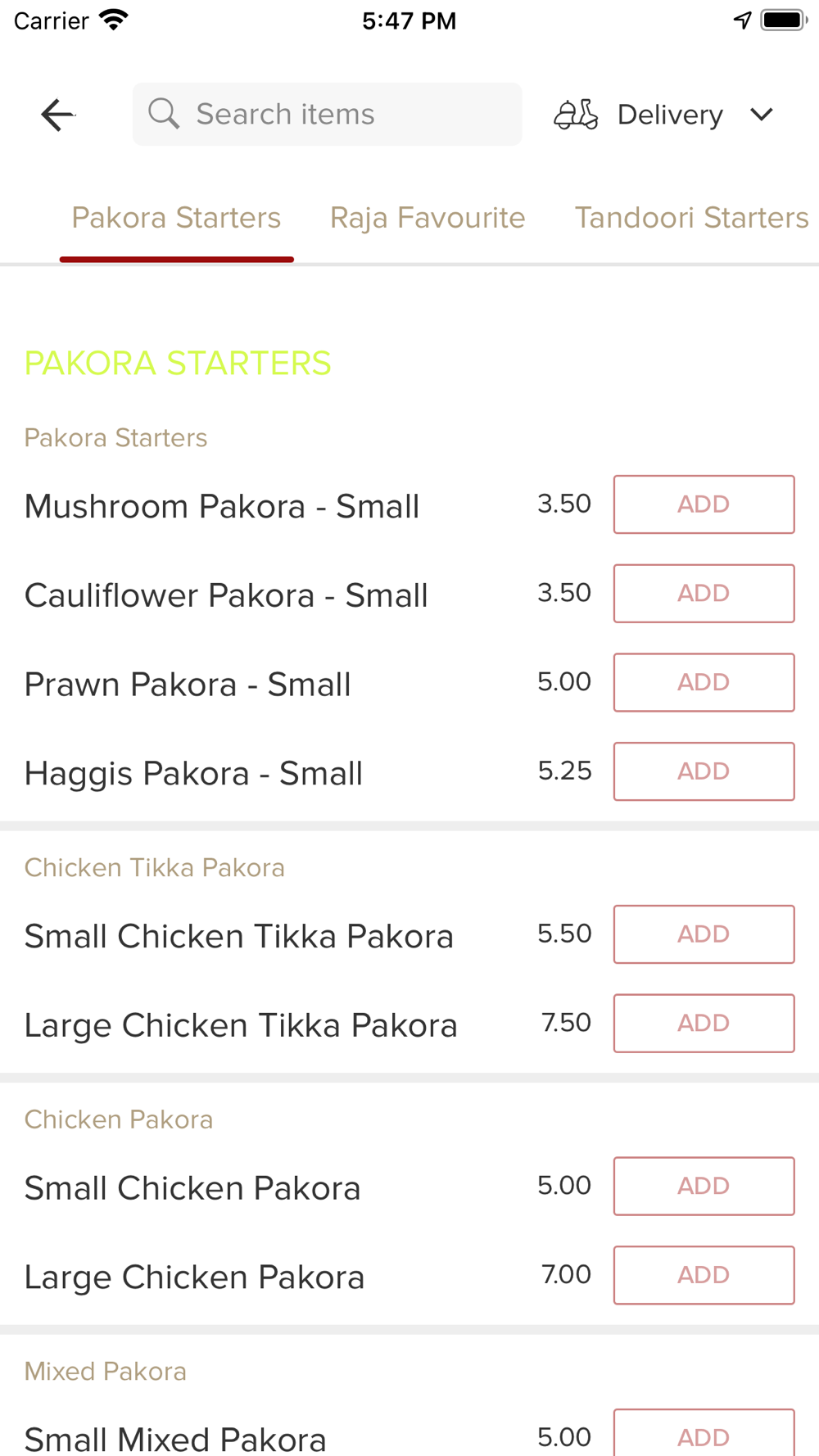Screen dimensions: 819x1456
Task: Add Large Chicken Tikka Pakora
Action: [704, 1024]
